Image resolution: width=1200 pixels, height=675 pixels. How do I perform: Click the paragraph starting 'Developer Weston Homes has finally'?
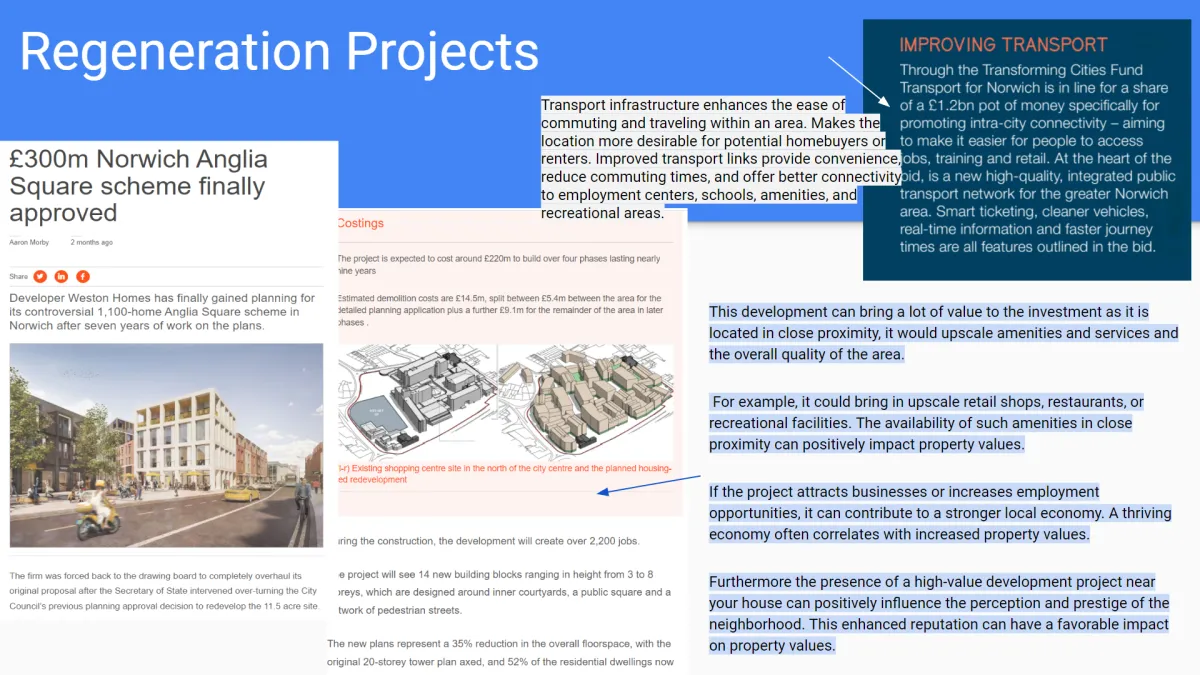click(x=163, y=312)
